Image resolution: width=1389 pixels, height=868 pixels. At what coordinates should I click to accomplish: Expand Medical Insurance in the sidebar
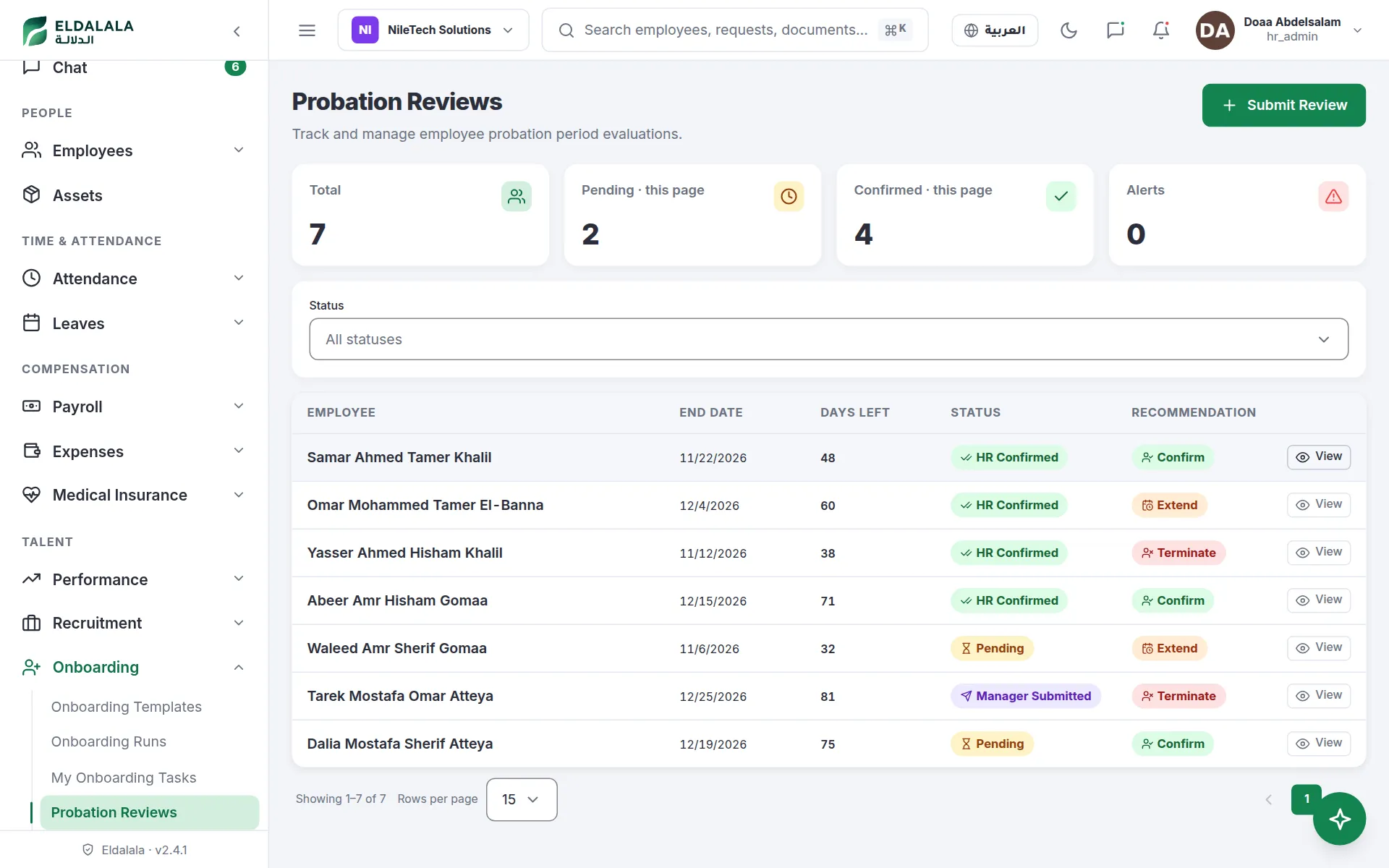(x=134, y=495)
